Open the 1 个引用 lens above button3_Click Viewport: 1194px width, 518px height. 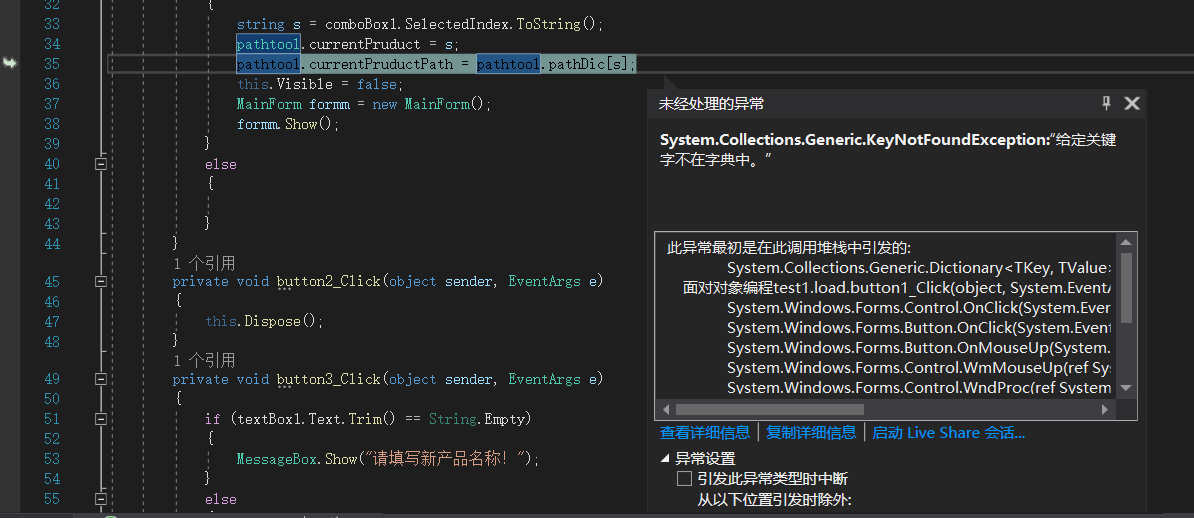(x=203, y=360)
